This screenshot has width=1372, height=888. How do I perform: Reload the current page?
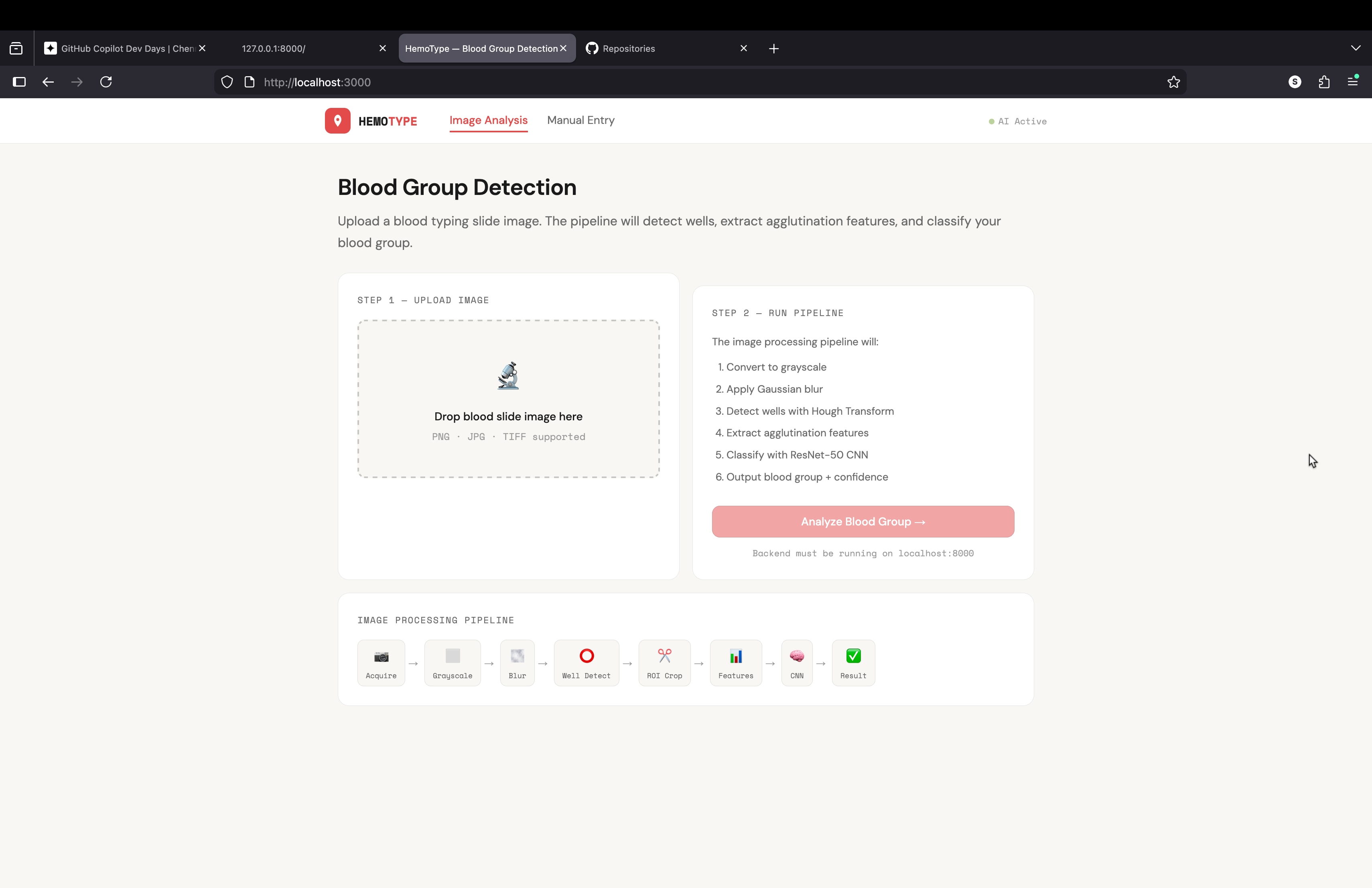(x=106, y=82)
